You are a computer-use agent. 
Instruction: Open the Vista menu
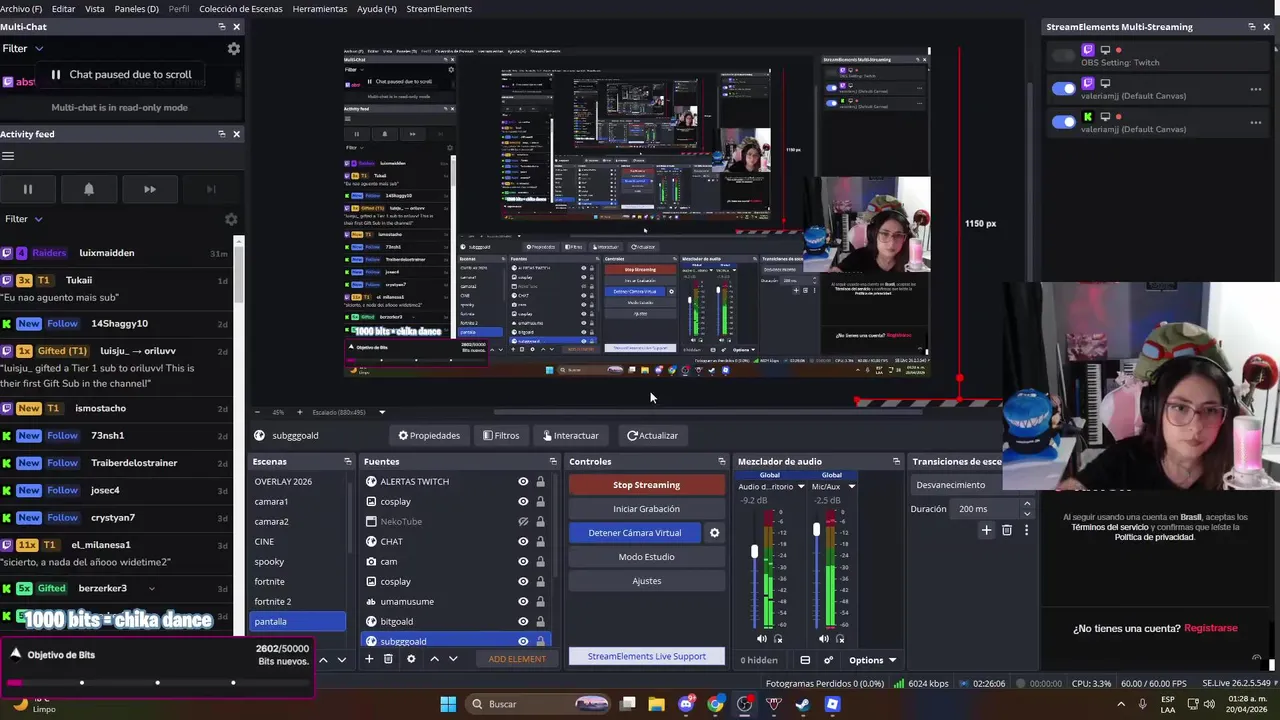tap(95, 9)
